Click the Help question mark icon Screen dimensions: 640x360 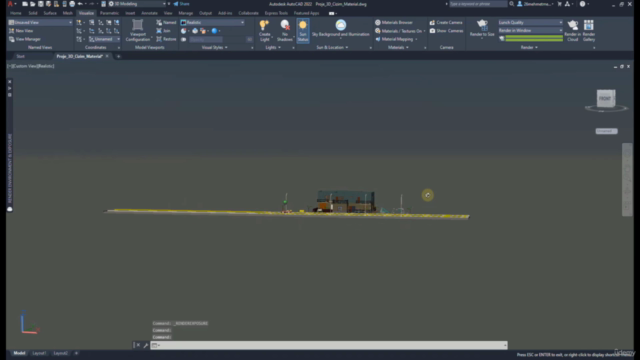tap(582, 4)
